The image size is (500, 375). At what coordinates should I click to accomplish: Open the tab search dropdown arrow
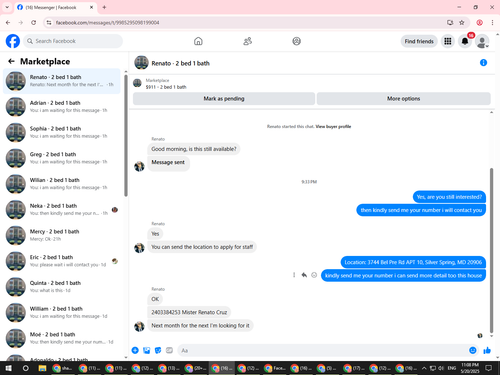point(7,7)
